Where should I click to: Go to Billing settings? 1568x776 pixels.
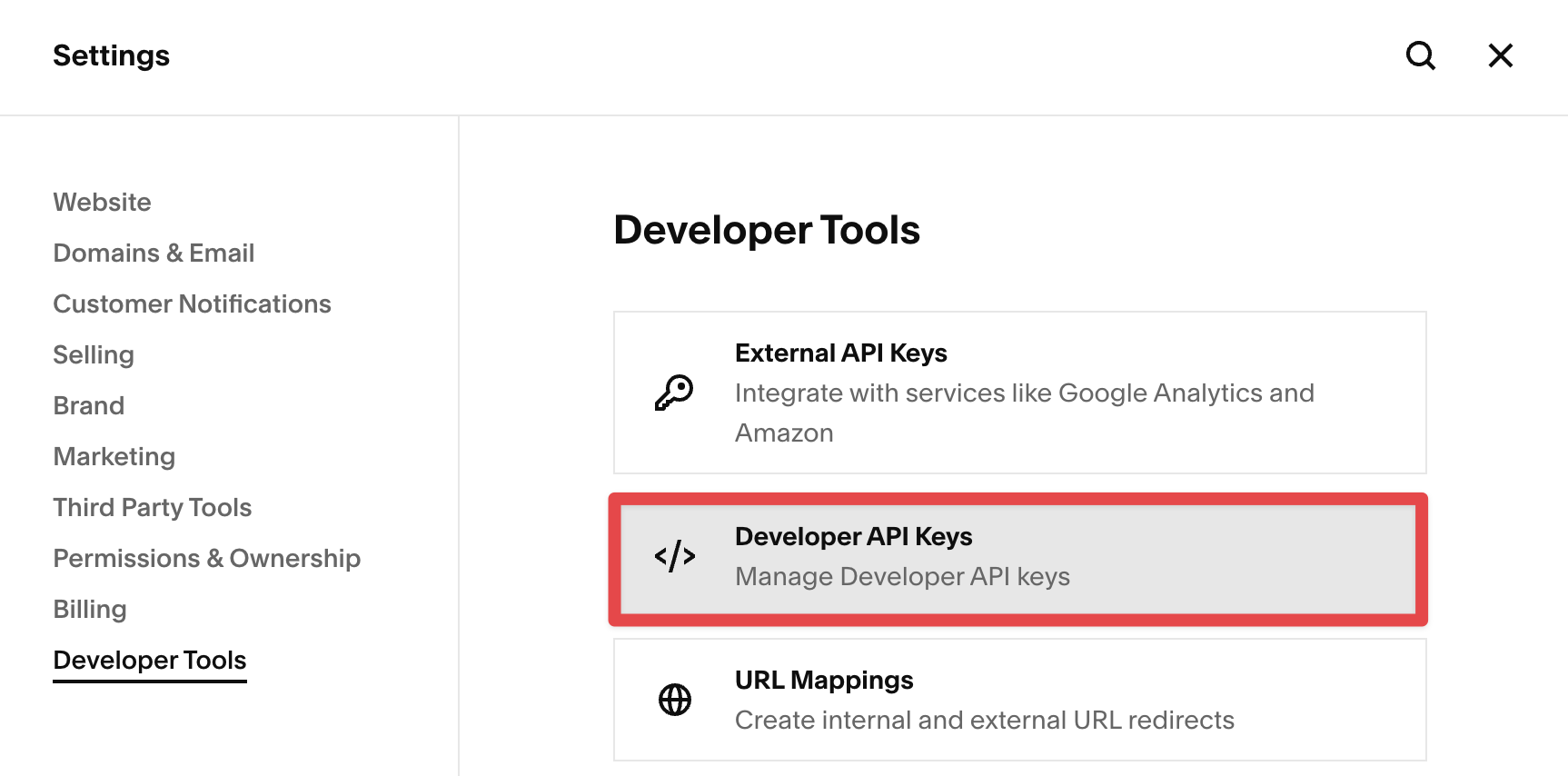point(89,609)
